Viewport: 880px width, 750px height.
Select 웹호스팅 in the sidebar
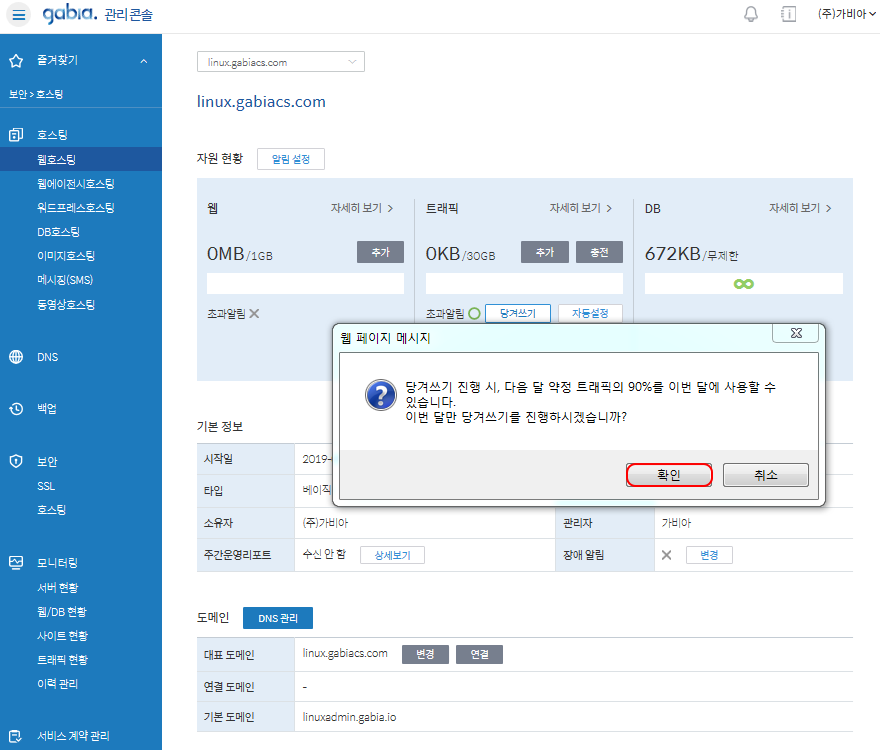point(81,159)
